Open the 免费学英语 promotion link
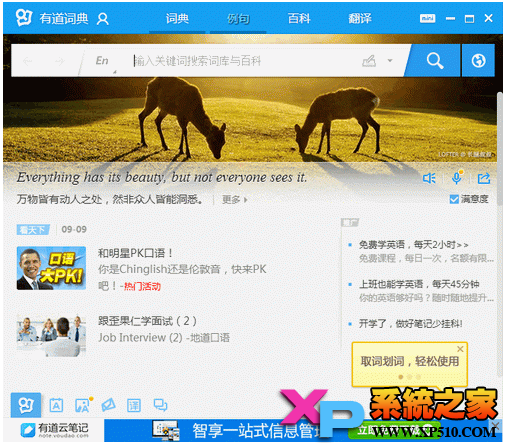The image size is (505, 443). click(413, 245)
